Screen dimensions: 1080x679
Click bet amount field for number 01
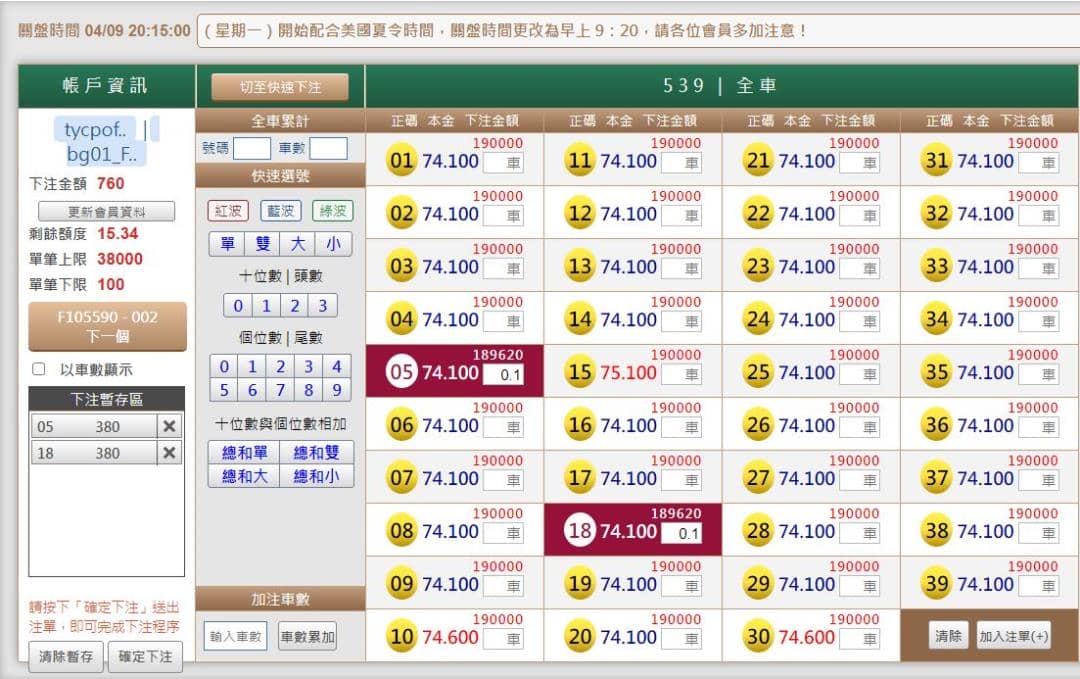tap(503, 163)
